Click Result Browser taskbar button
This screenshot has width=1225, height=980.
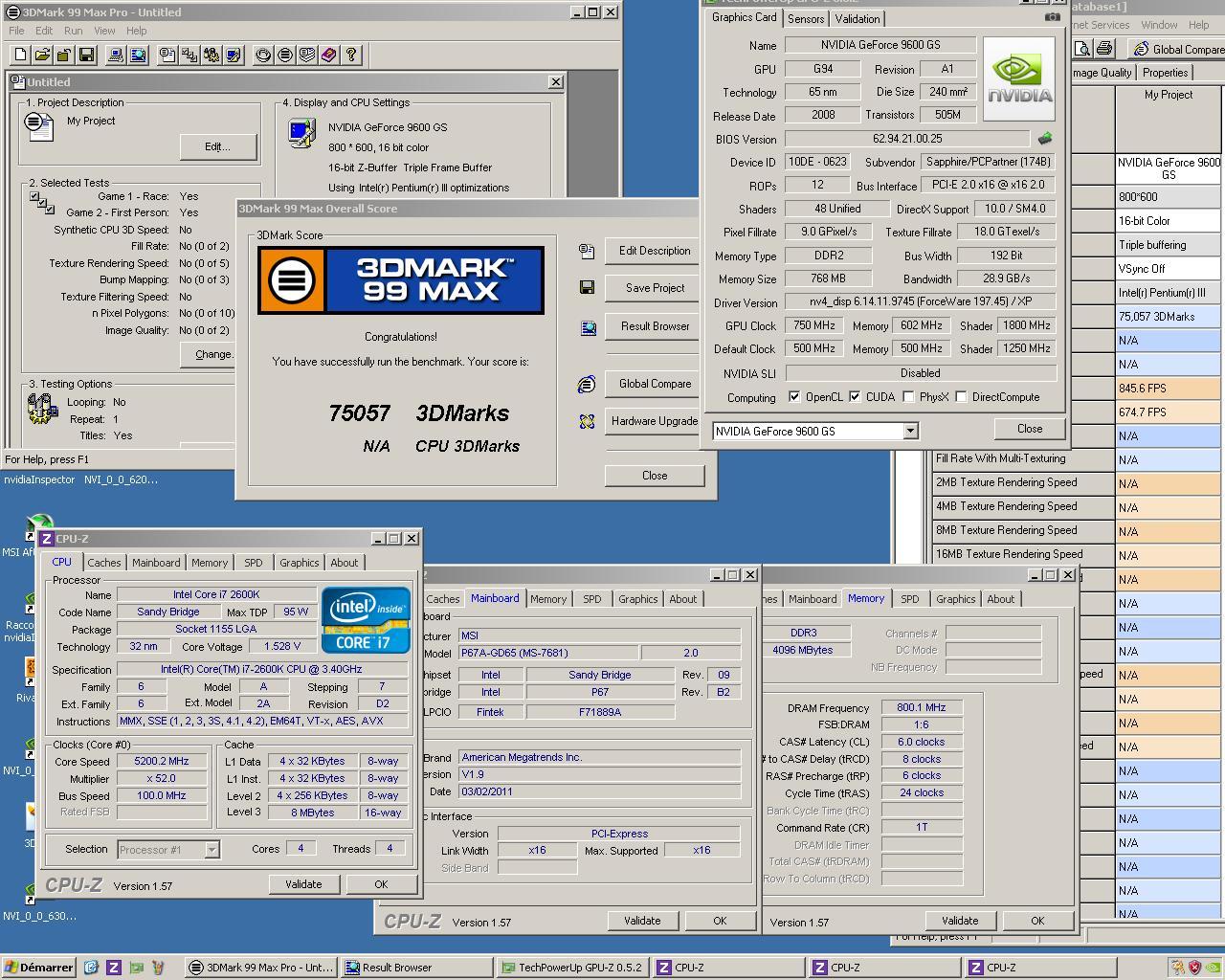pyautogui.click(x=416, y=968)
